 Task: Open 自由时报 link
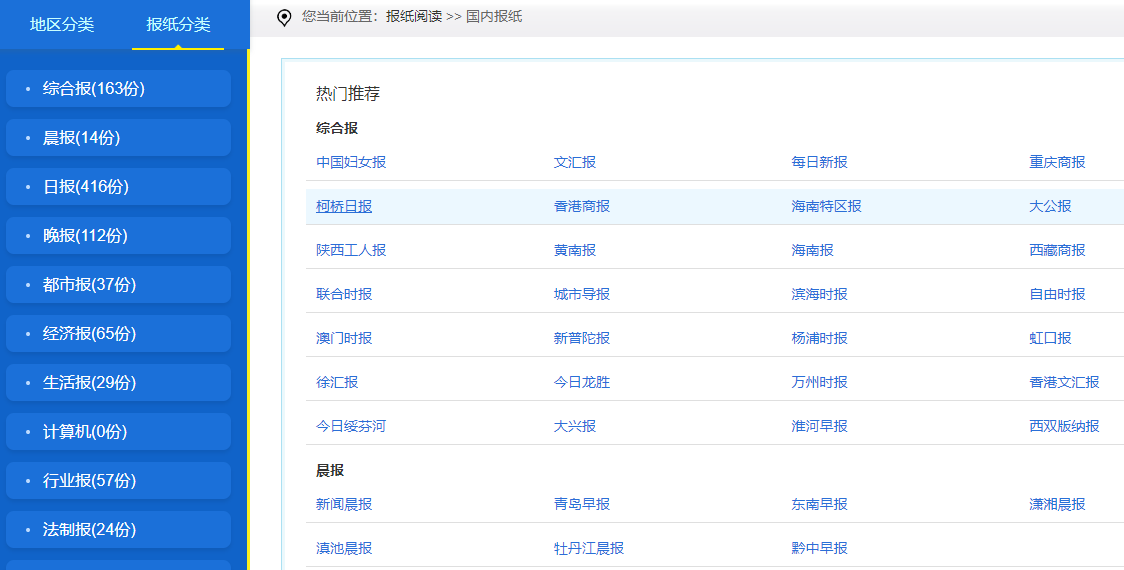pos(1057,294)
